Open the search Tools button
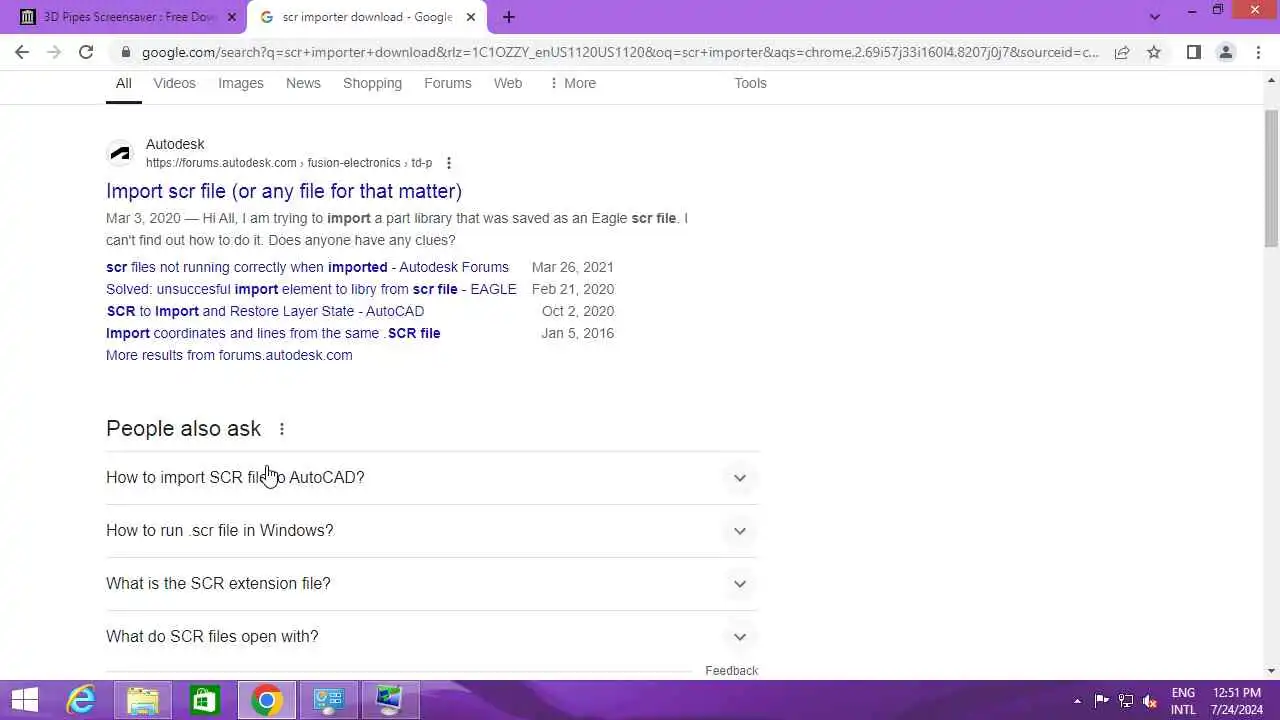1280x720 pixels. point(750,84)
